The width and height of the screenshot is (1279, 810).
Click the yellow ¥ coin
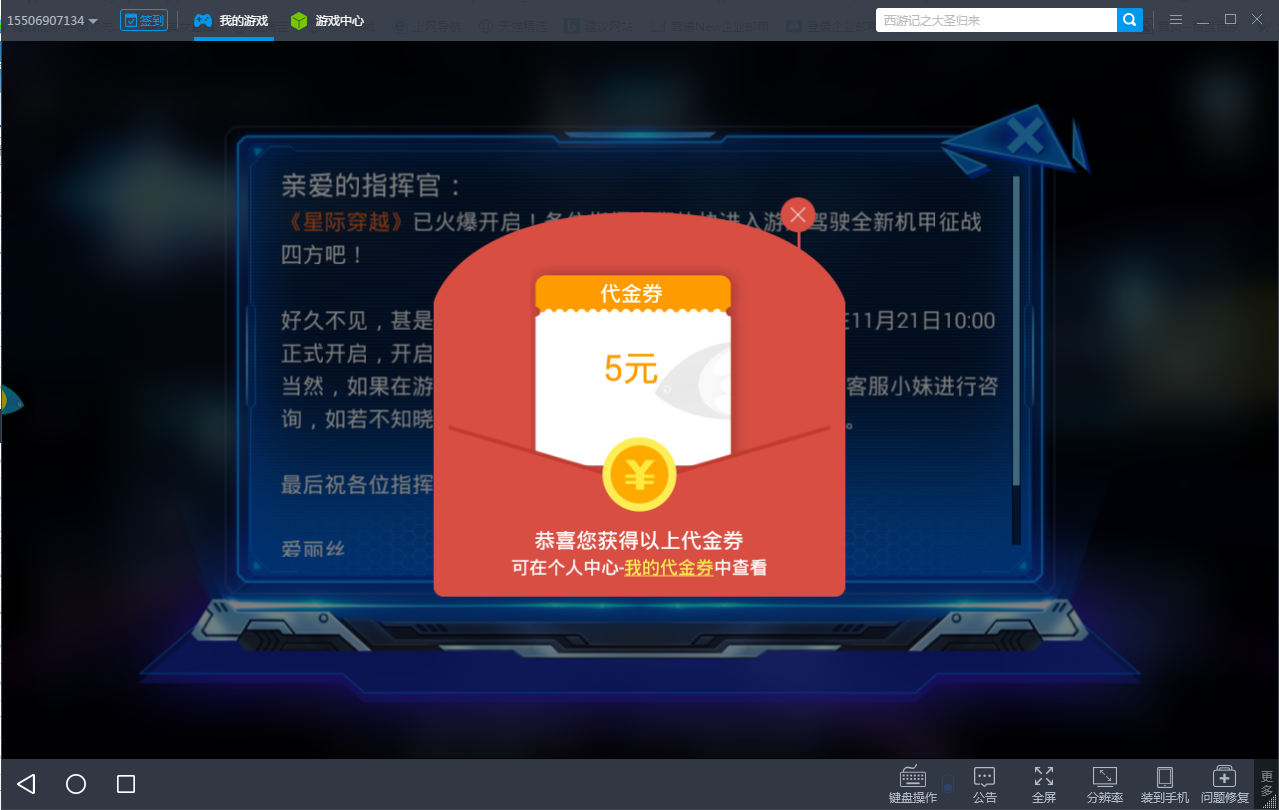tap(639, 475)
